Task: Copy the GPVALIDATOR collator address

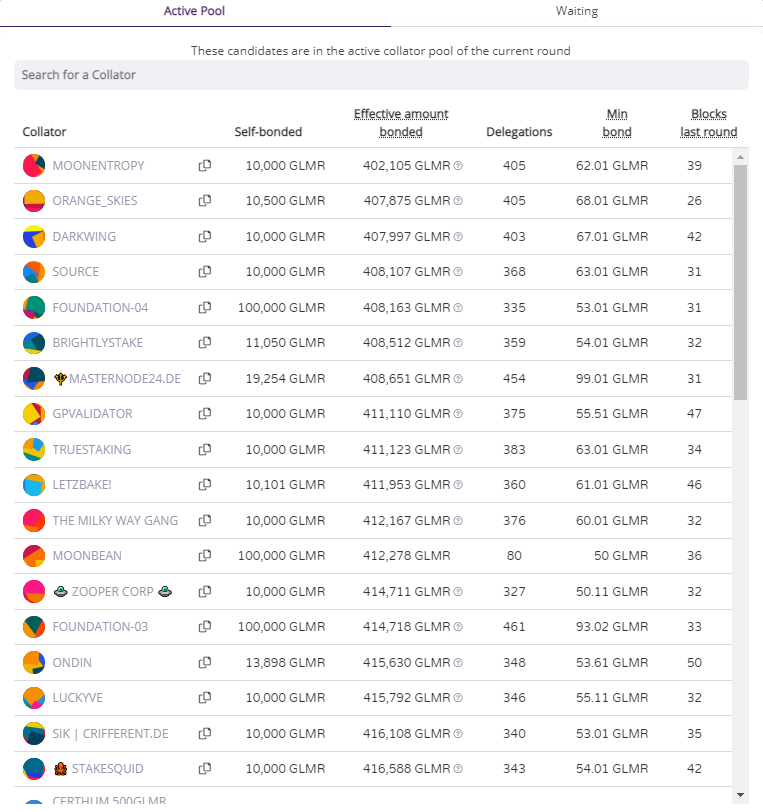Action: click(x=205, y=414)
